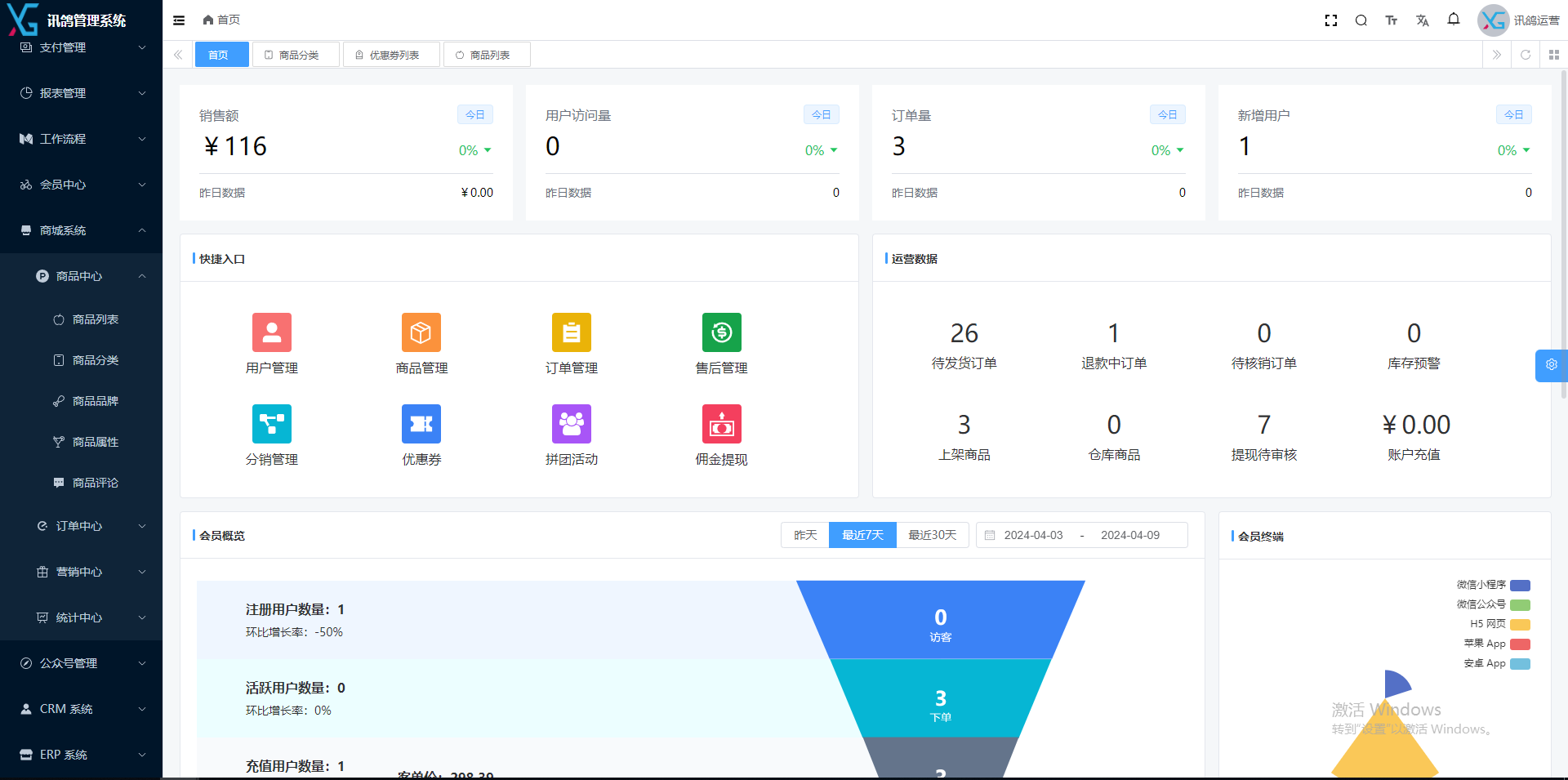The width and height of the screenshot is (1568, 780).
Task: Open the 佣金提现 quick entry icon
Action: 722,424
